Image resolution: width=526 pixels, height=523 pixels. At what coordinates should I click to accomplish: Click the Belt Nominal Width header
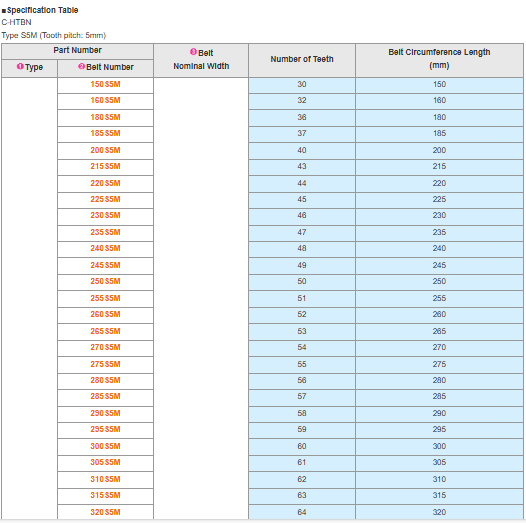pos(201,60)
